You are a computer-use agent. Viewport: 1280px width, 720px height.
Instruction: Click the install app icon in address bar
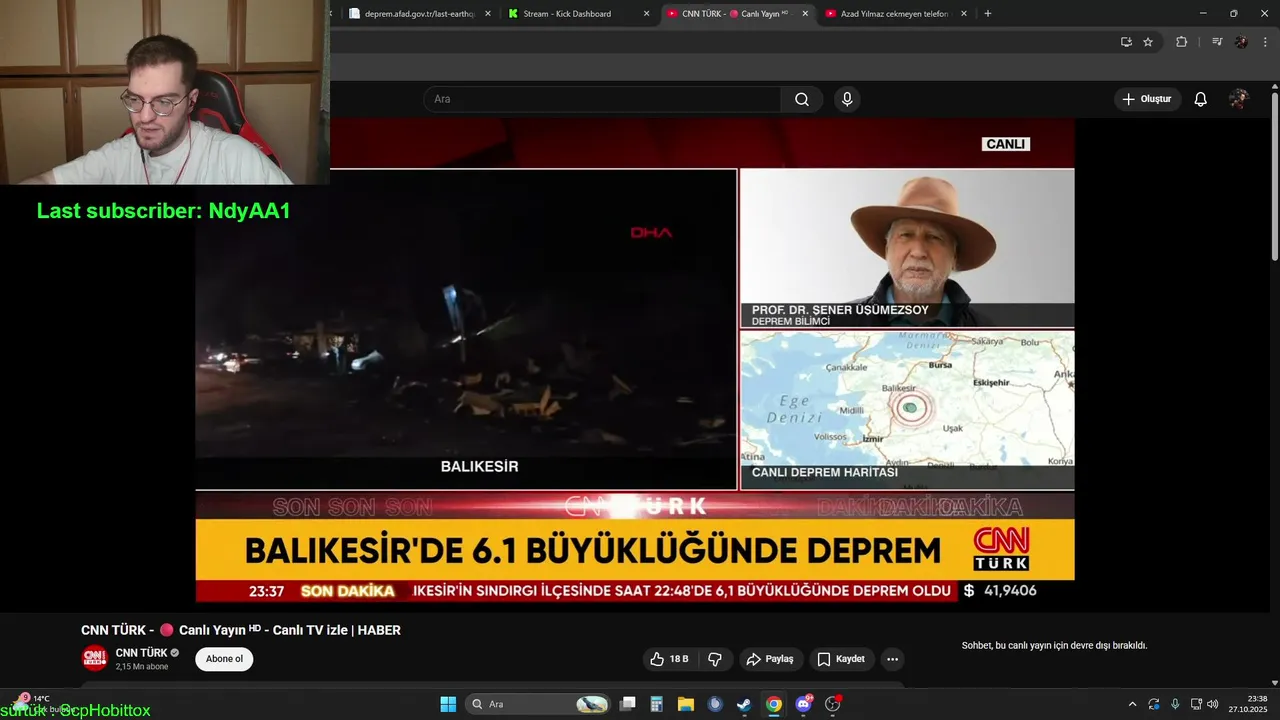coord(1126,42)
